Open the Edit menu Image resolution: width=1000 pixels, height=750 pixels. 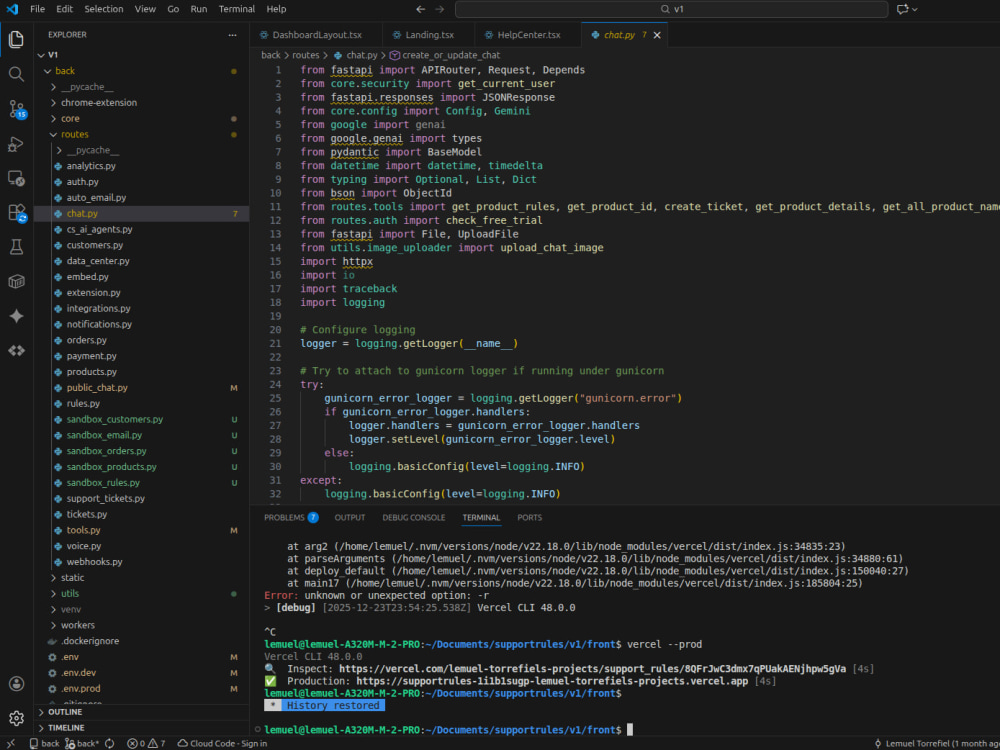64,9
